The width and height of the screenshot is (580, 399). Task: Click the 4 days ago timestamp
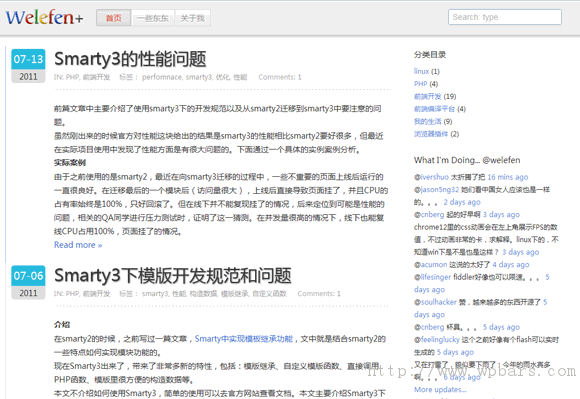click(x=510, y=264)
